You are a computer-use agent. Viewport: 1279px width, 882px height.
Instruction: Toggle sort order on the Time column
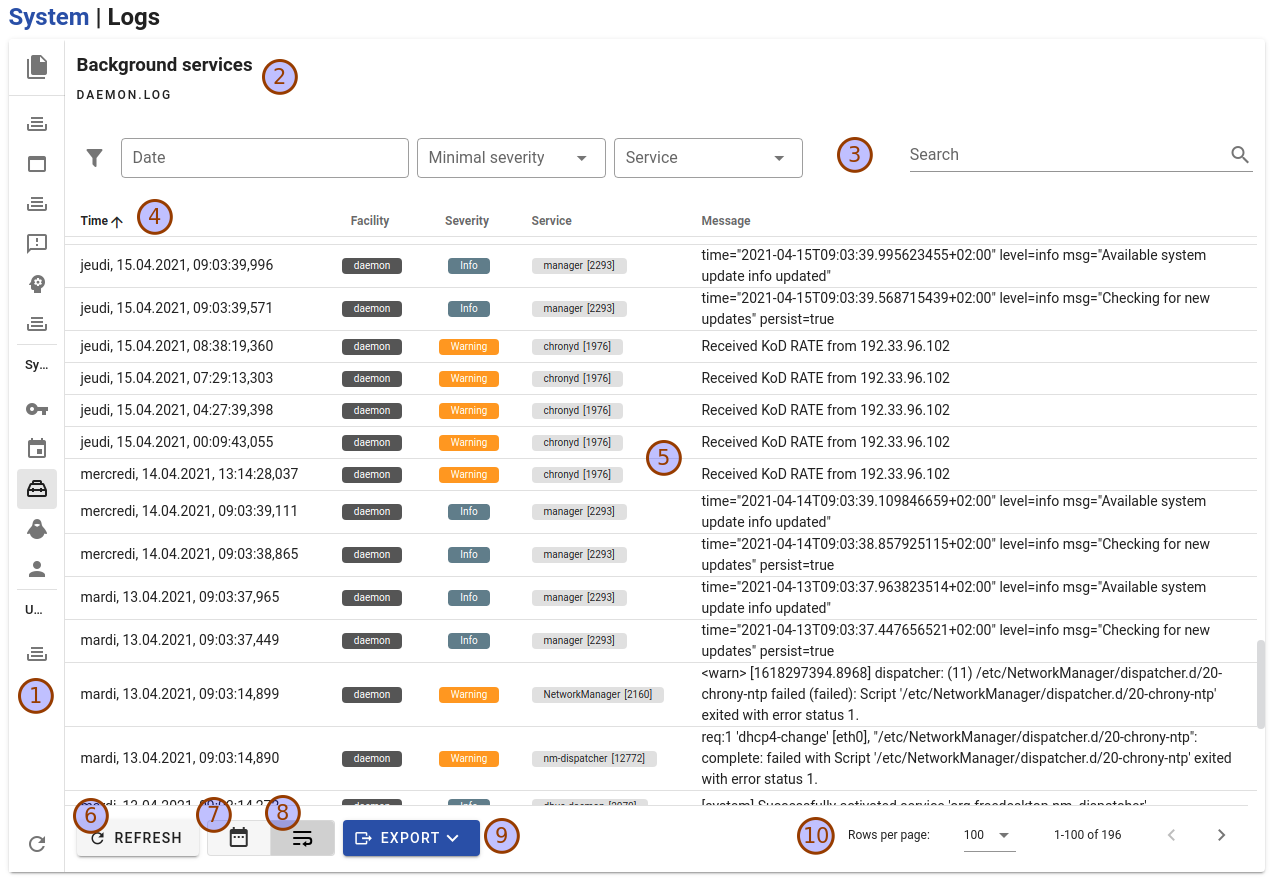101,221
